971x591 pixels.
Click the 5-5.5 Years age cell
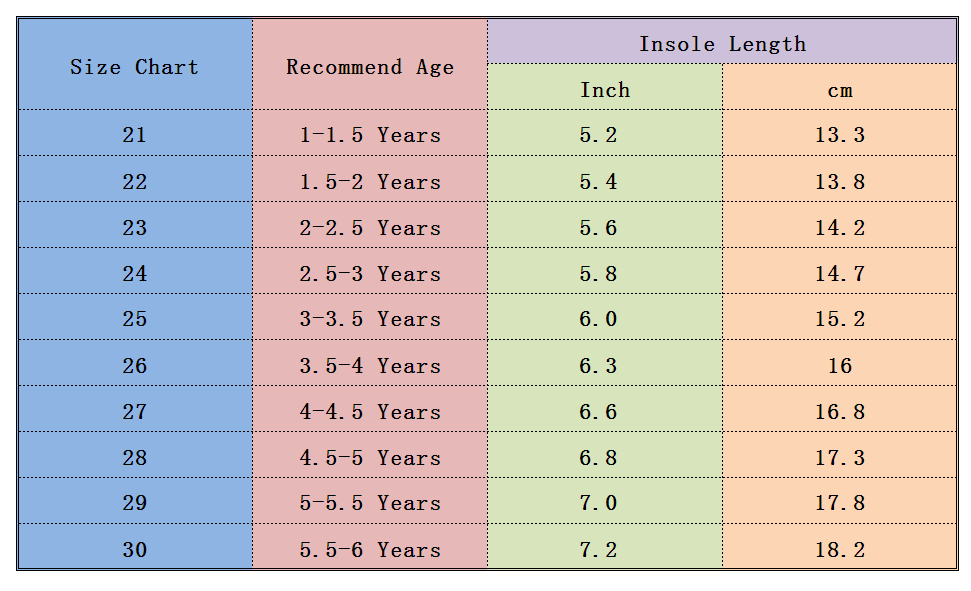(x=370, y=503)
